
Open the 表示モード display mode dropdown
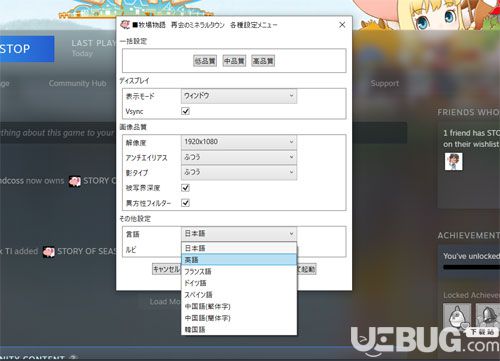tap(239, 96)
